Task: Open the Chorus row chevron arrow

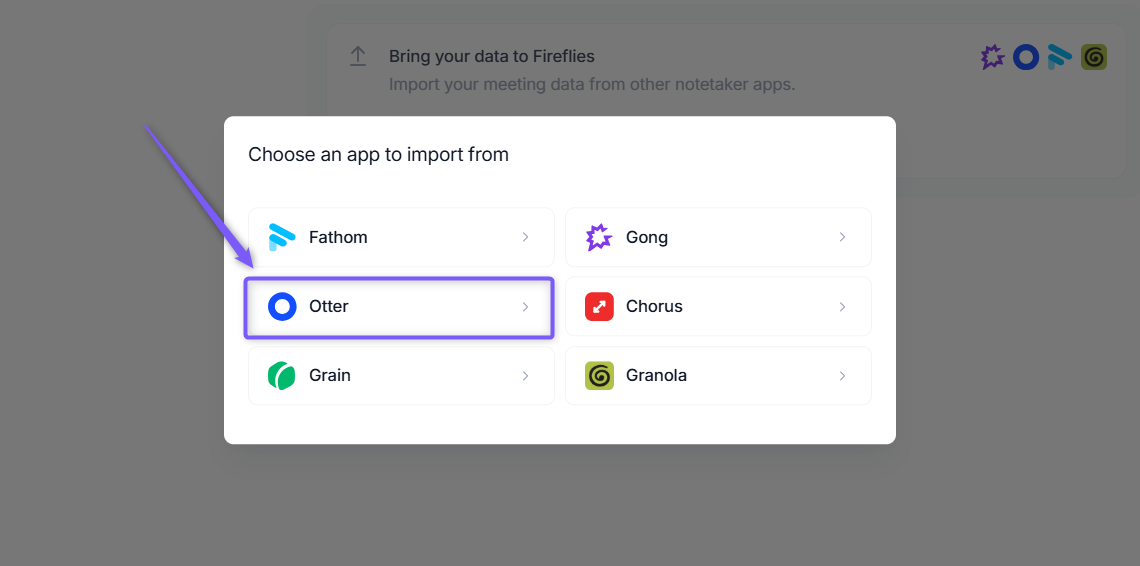Action: tap(842, 306)
